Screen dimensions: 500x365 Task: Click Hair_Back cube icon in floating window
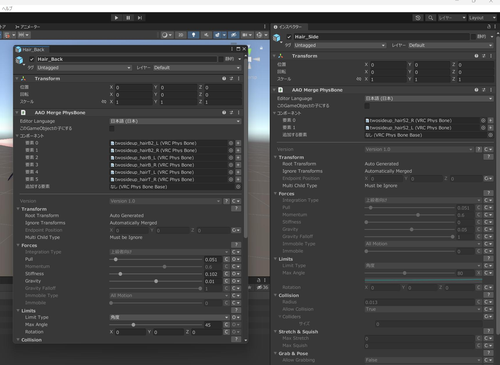click(x=19, y=60)
